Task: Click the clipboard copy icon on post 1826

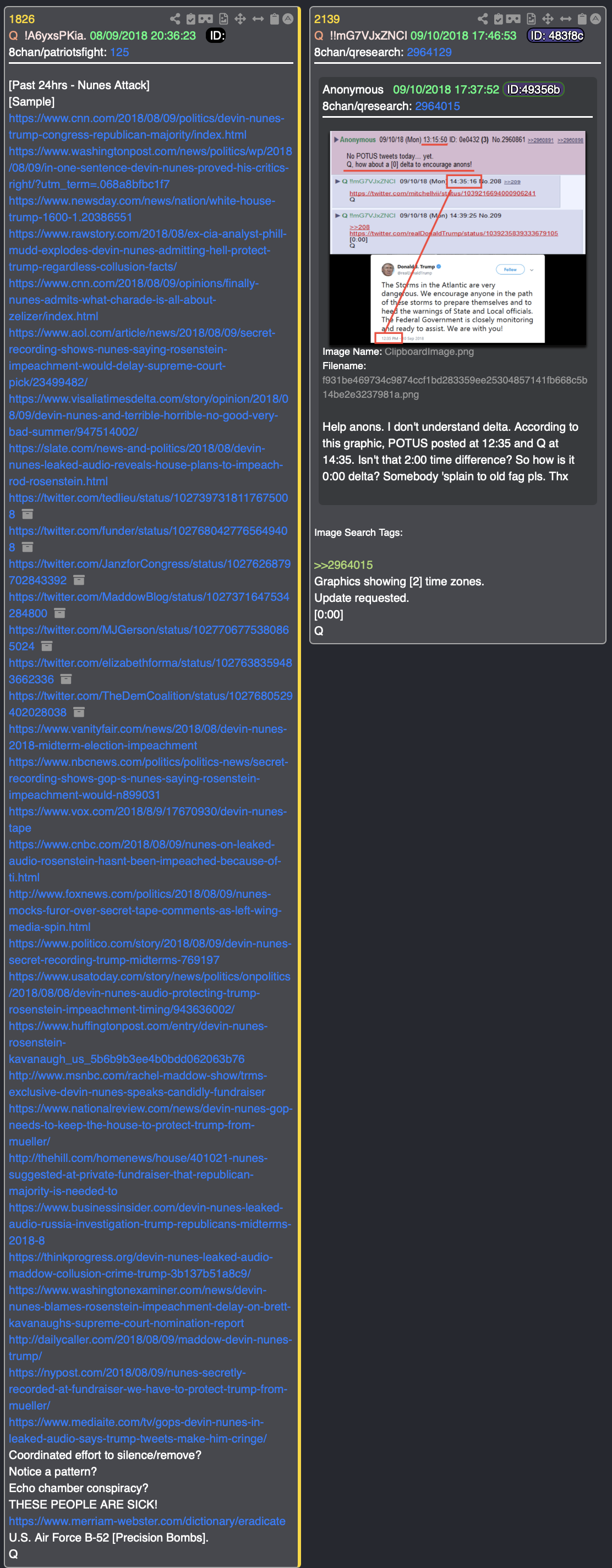Action: pos(275,19)
